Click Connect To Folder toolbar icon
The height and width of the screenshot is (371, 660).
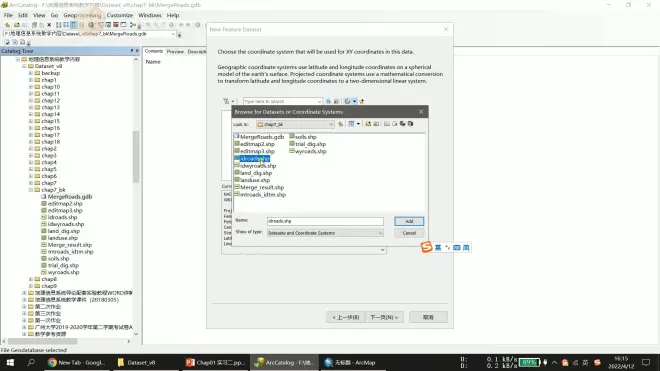click(x=16, y=25)
